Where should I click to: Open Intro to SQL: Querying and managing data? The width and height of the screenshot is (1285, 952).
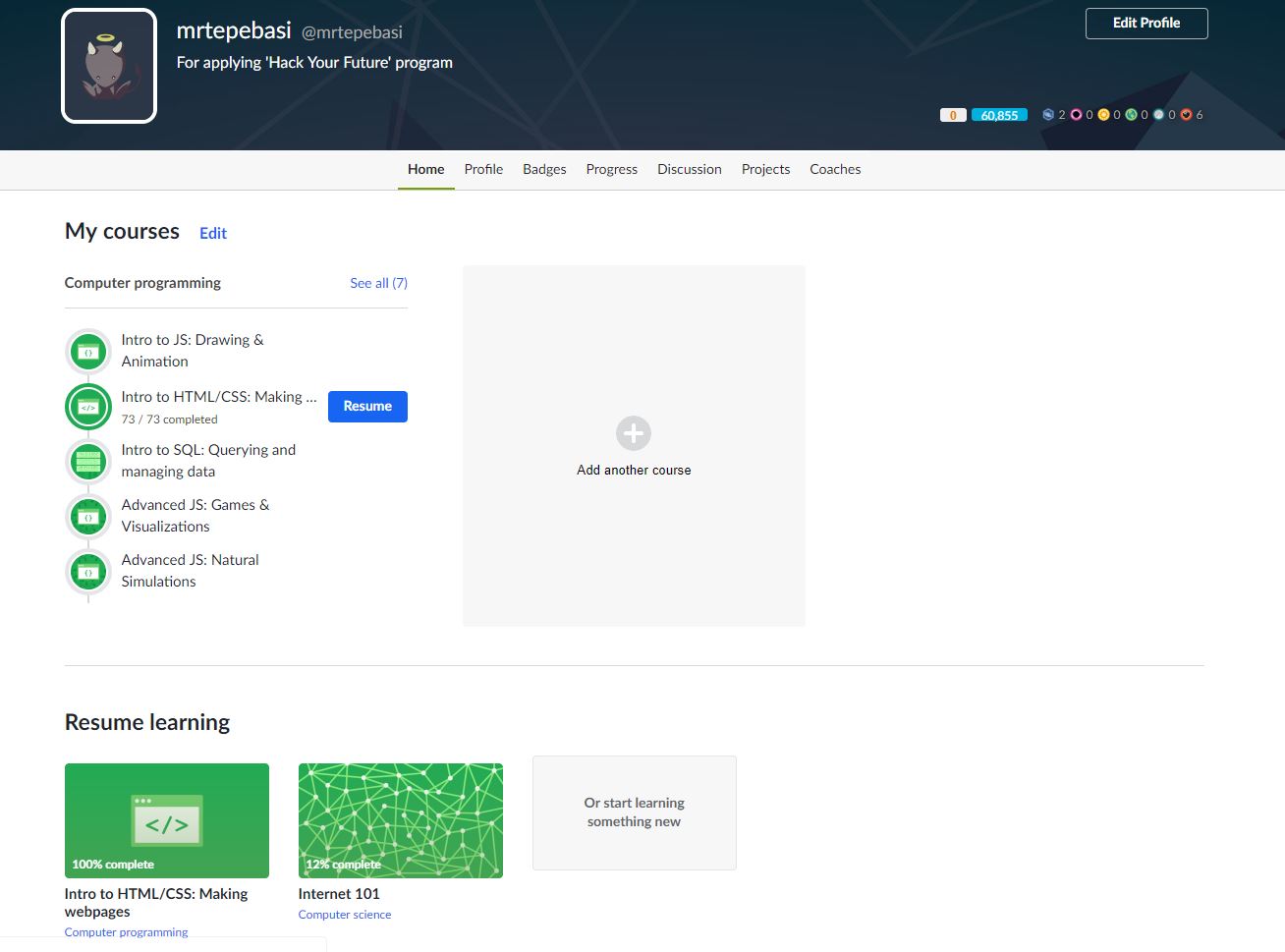click(x=208, y=461)
